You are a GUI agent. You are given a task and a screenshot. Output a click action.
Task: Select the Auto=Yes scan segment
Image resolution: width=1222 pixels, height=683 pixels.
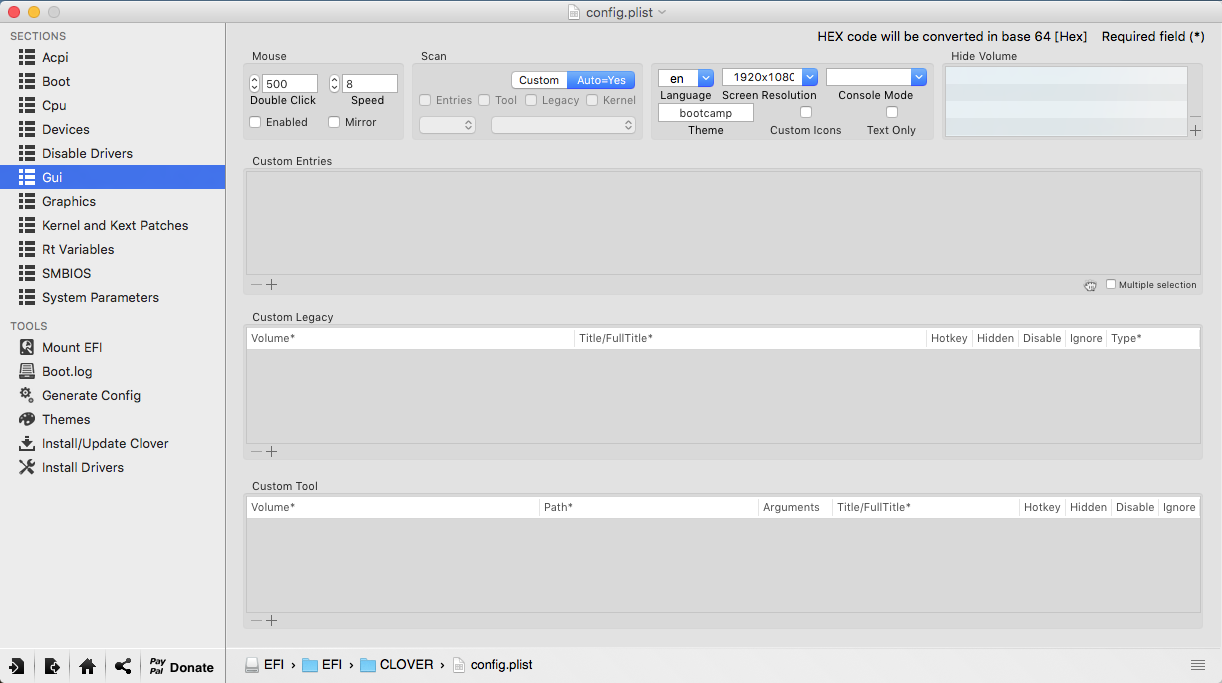[x=601, y=80]
